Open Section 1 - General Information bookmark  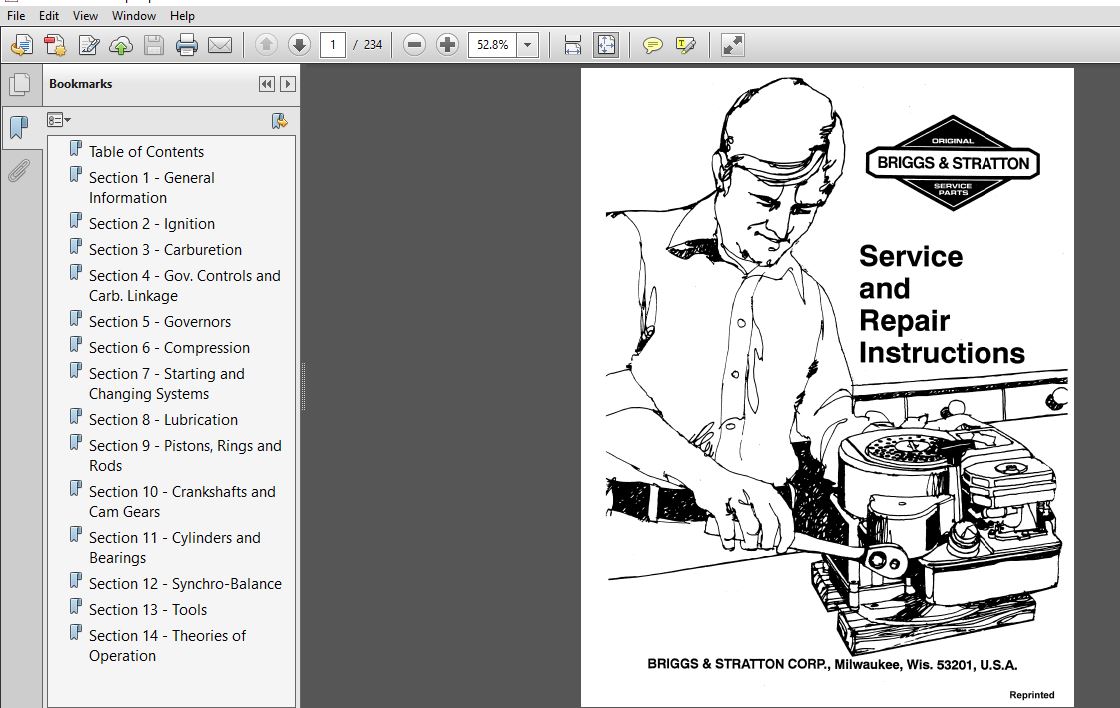pyautogui.click(x=151, y=187)
